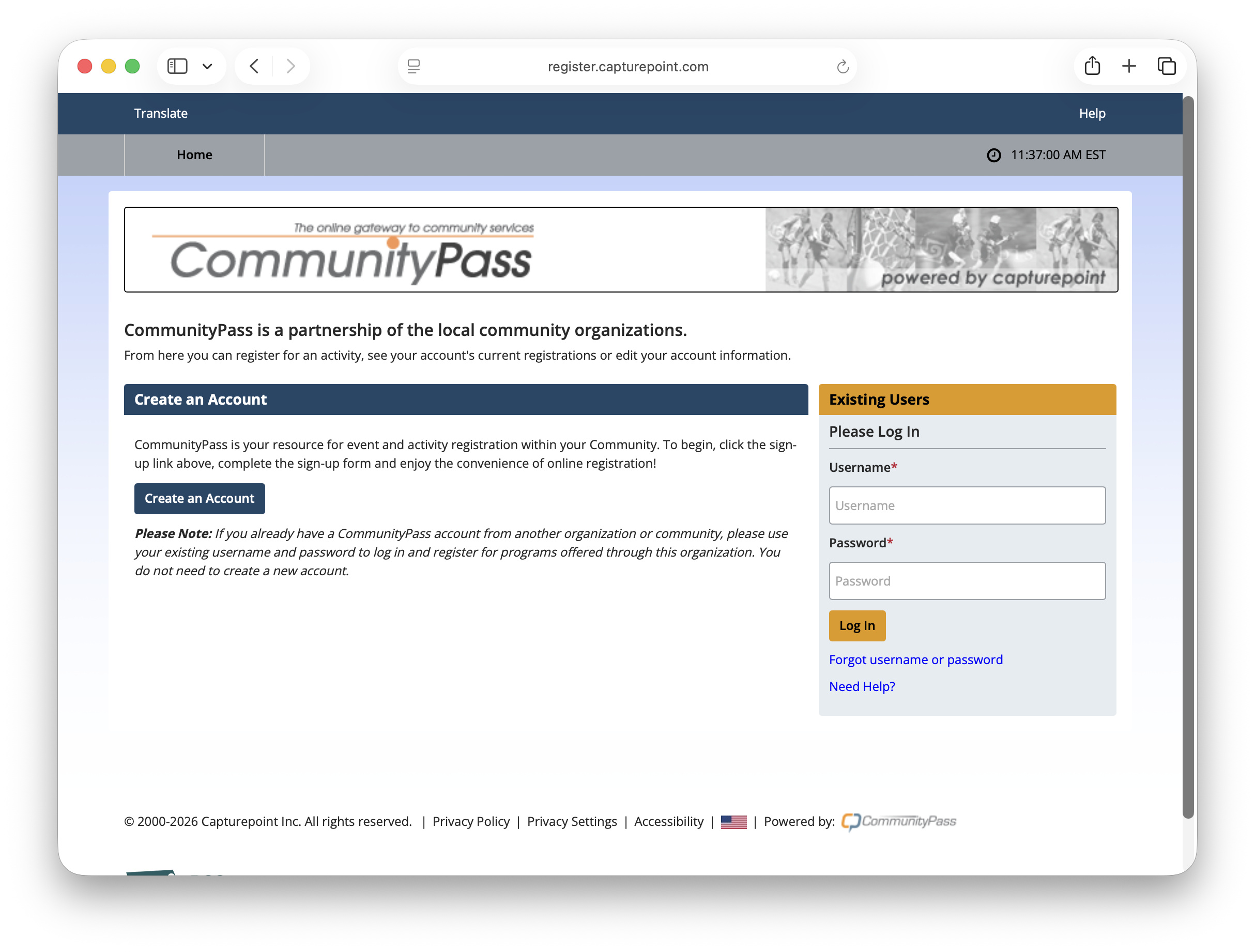Select the Home tab
Viewport: 1255px width, 952px height.
194,155
